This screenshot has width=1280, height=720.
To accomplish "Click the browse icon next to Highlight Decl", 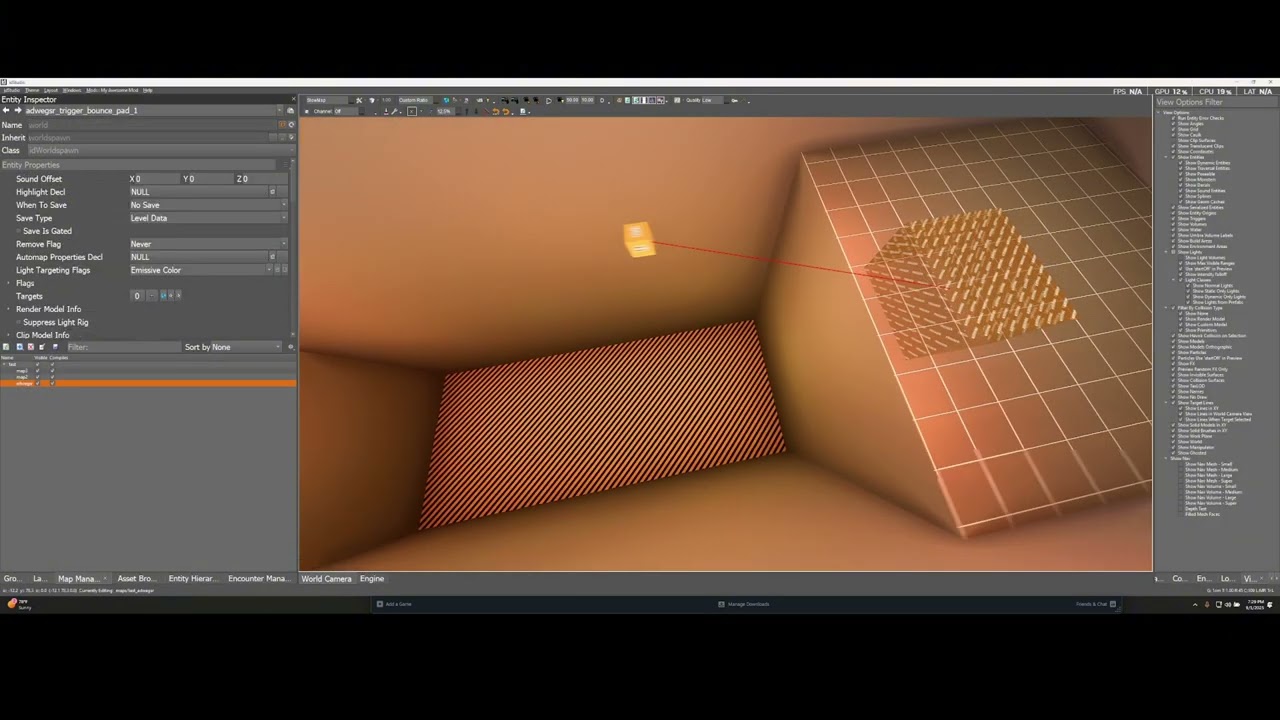I will (272, 192).
